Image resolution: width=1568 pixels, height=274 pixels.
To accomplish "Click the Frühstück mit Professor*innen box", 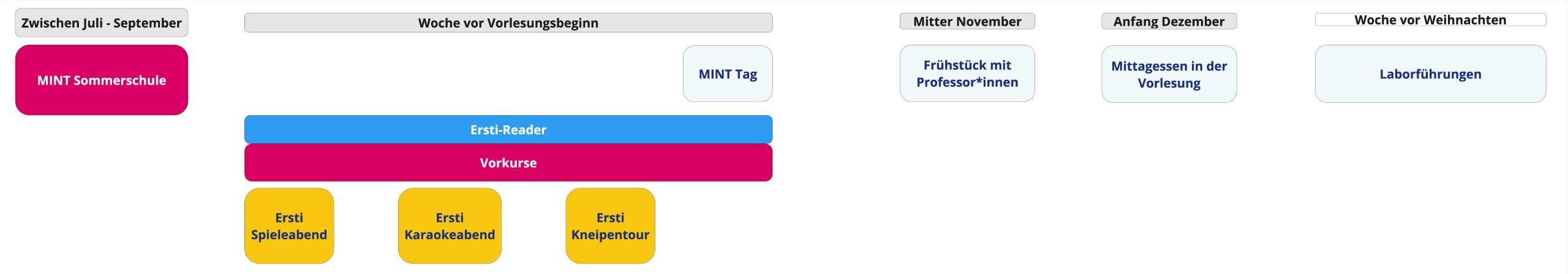I will click(967, 74).
